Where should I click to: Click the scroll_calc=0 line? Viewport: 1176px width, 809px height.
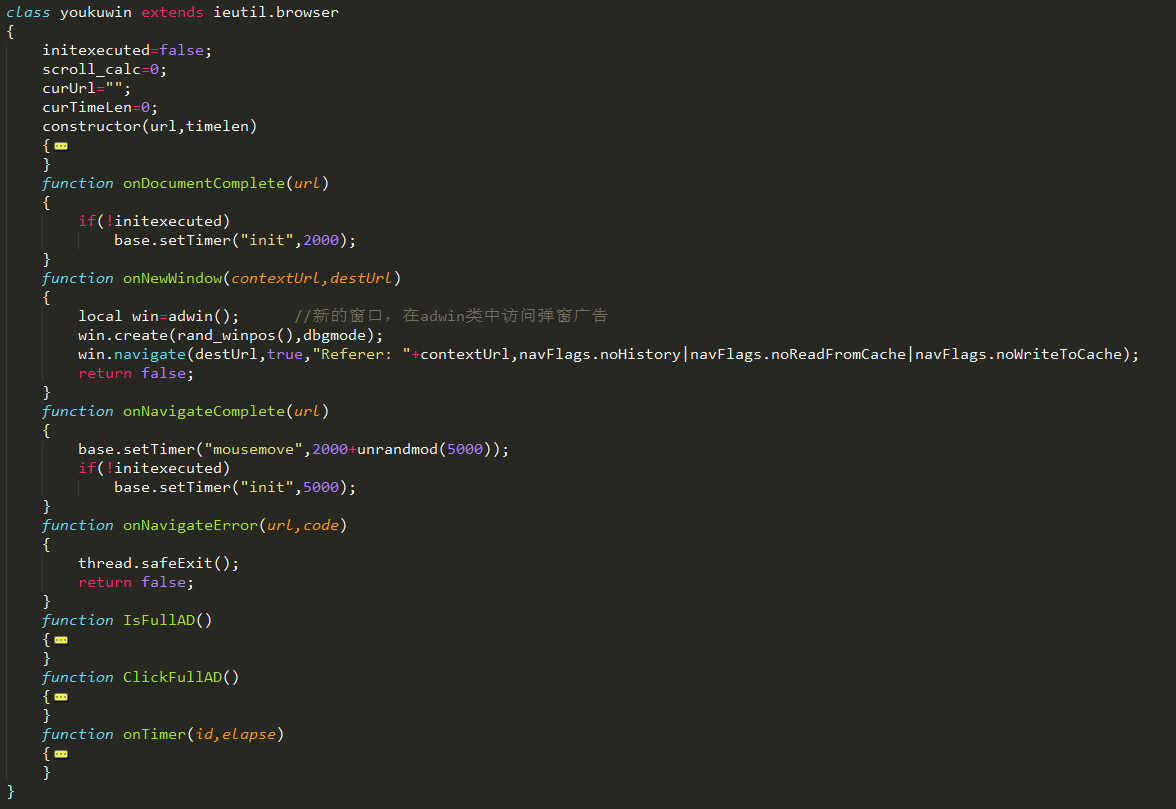[104, 70]
